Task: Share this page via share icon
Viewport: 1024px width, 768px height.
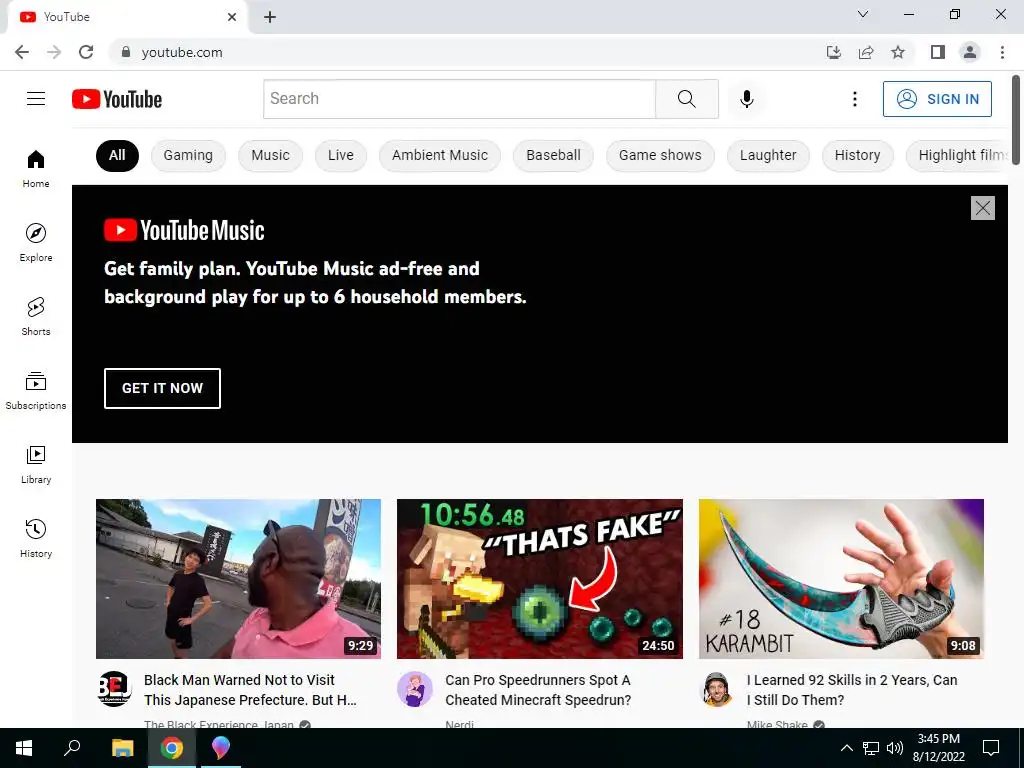Action: pos(866,52)
